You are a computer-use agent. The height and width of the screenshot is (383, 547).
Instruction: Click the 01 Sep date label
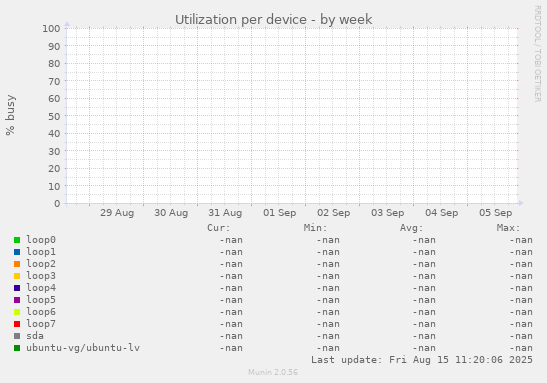(x=279, y=213)
